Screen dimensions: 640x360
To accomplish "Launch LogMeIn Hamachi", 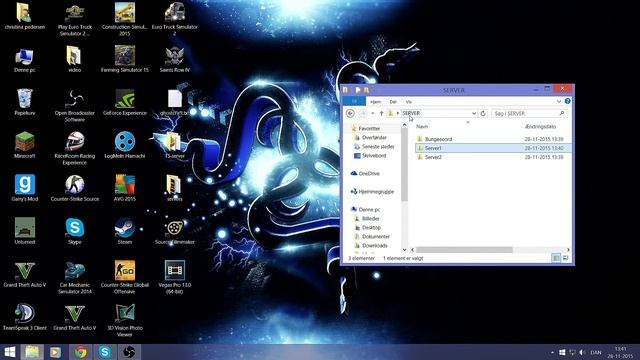I will [x=124, y=145].
